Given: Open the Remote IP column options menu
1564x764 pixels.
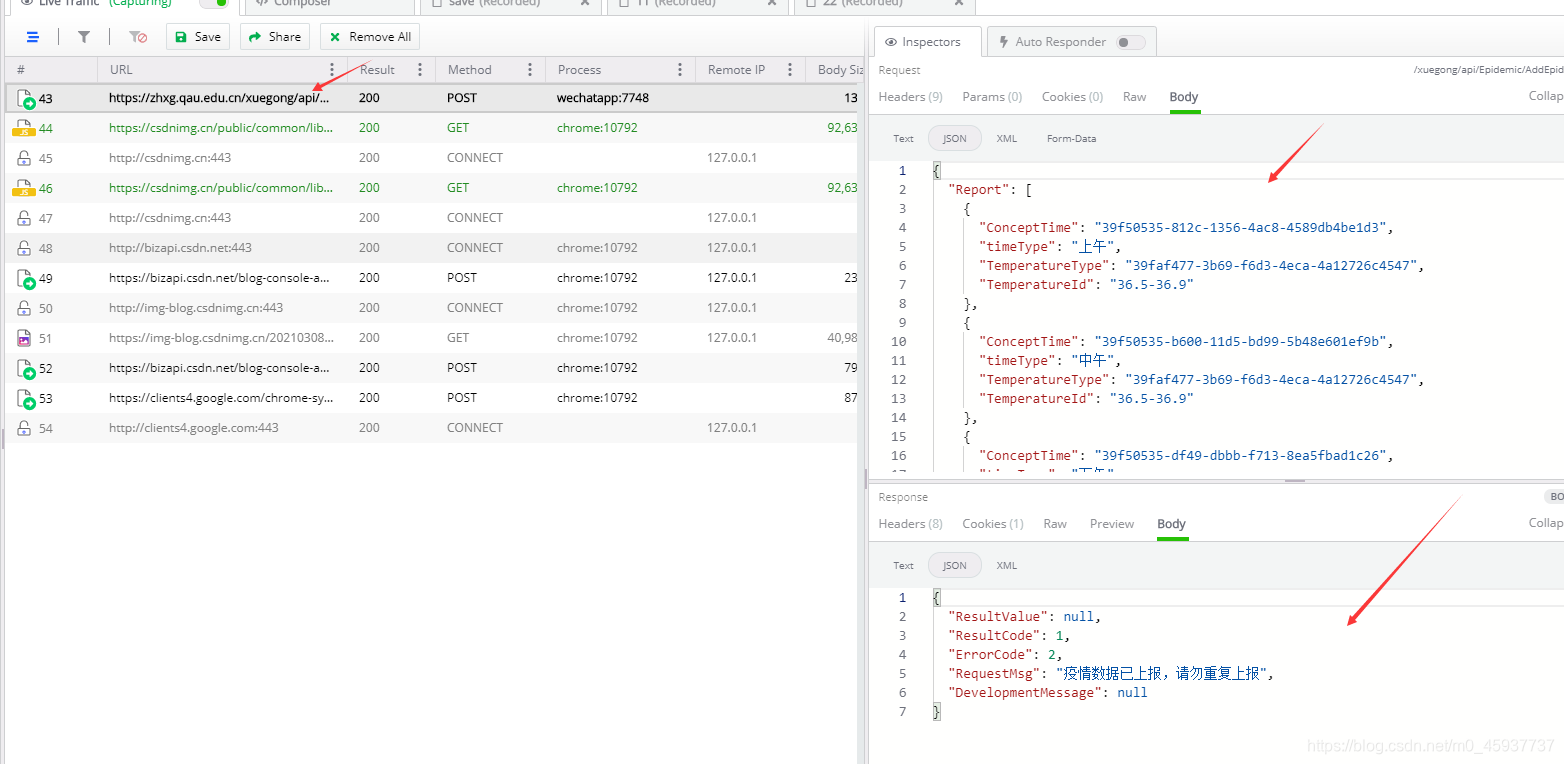Looking at the screenshot, I should tap(790, 70).
